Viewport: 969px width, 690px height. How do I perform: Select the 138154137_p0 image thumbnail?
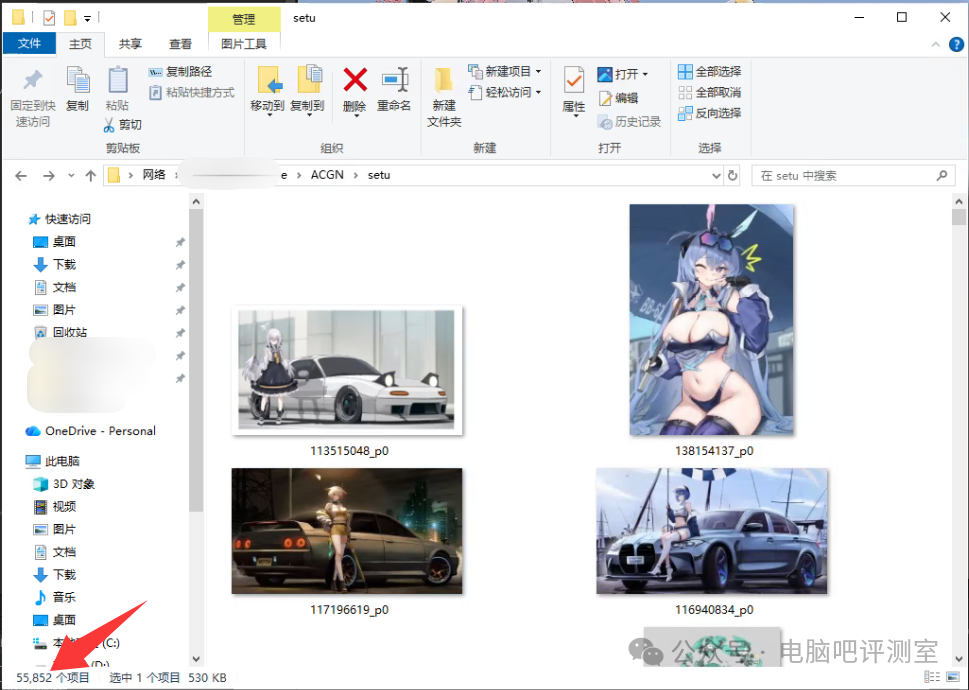(711, 320)
